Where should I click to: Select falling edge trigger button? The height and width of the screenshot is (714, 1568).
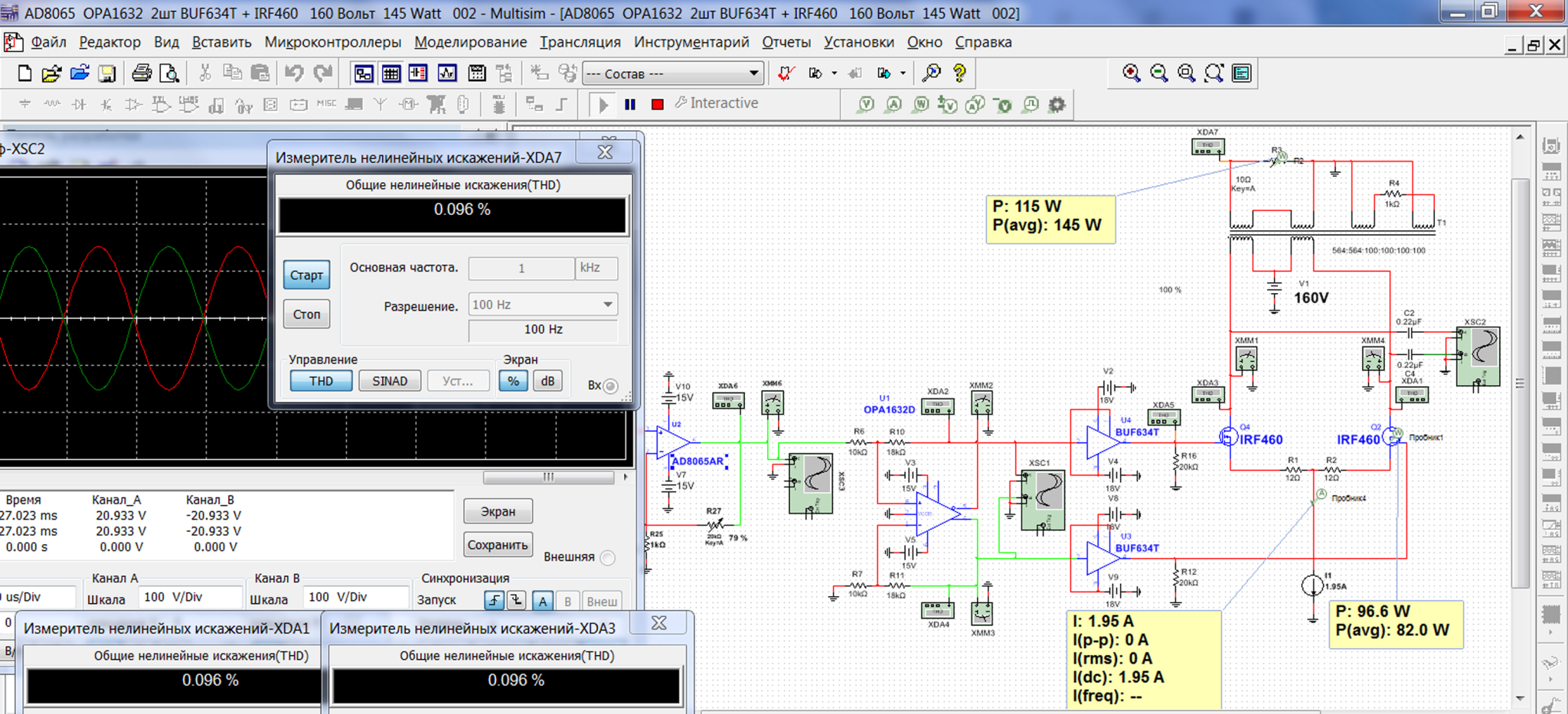pyautogui.click(x=517, y=602)
